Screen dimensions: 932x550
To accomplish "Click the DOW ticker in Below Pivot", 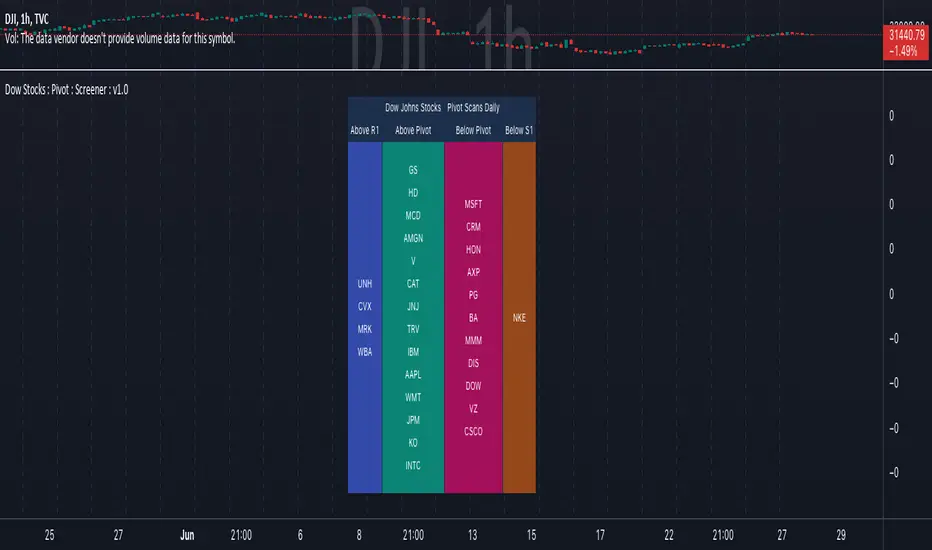I will point(473,386).
